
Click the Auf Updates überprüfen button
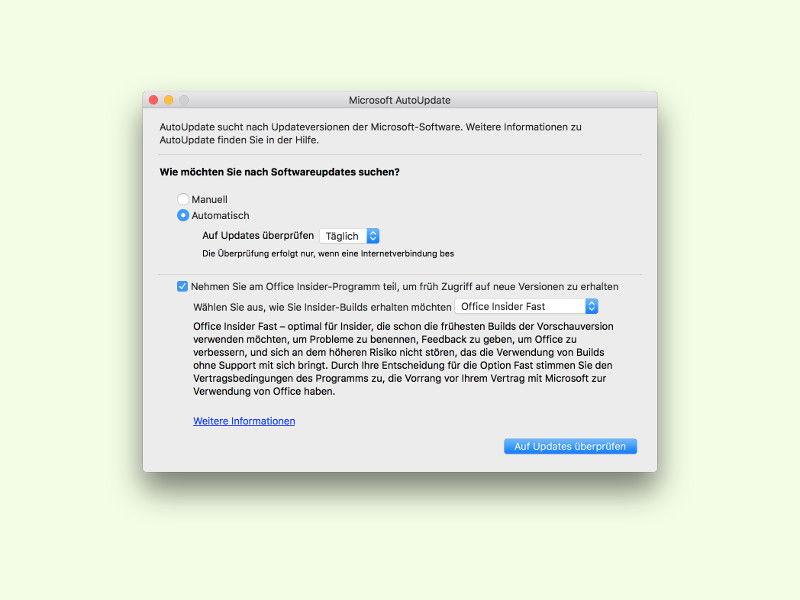[x=570, y=446]
